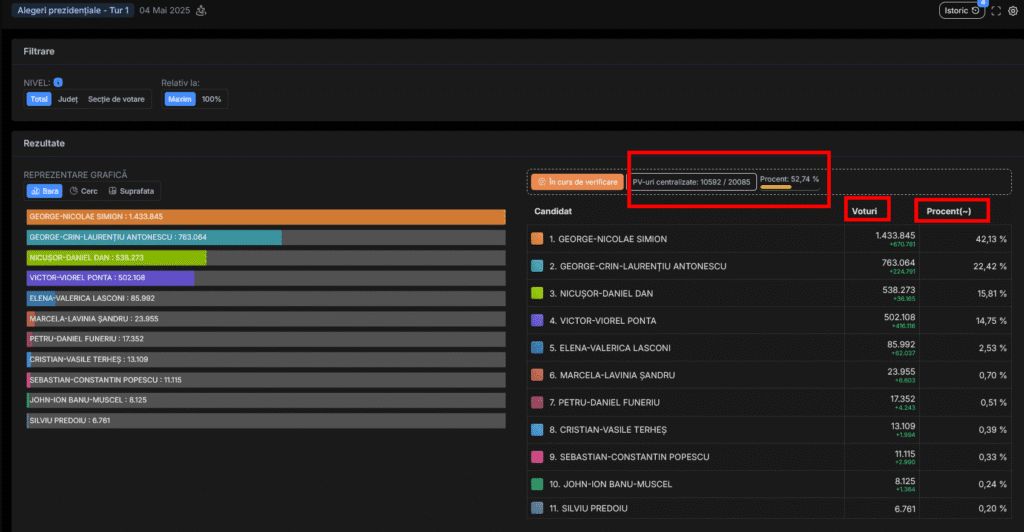Switch chart view to Cerc
The height and width of the screenshot is (532, 1024).
[x=84, y=191]
